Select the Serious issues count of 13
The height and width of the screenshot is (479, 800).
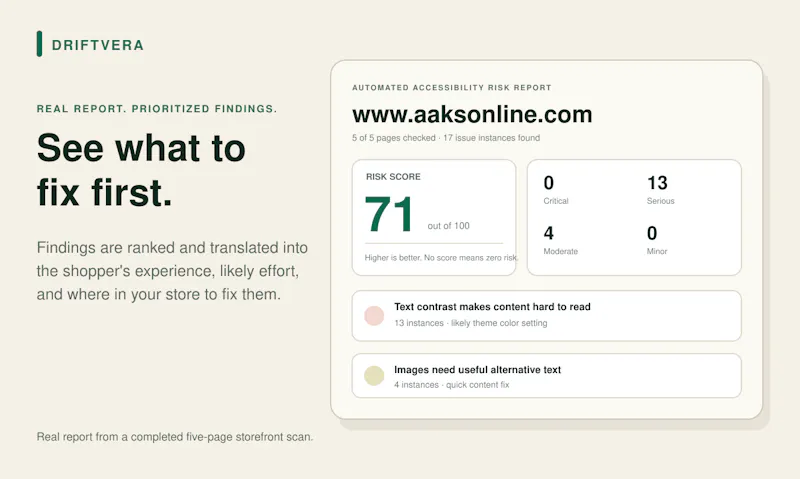click(657, 183)
